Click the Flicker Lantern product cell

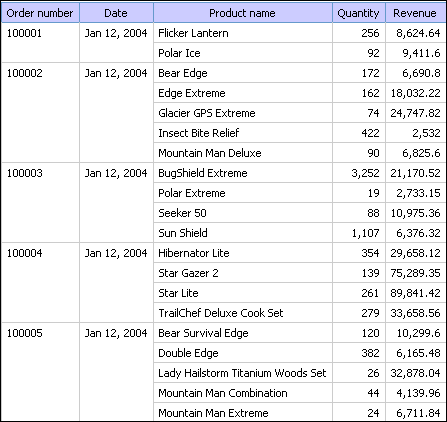pos(243,33)
